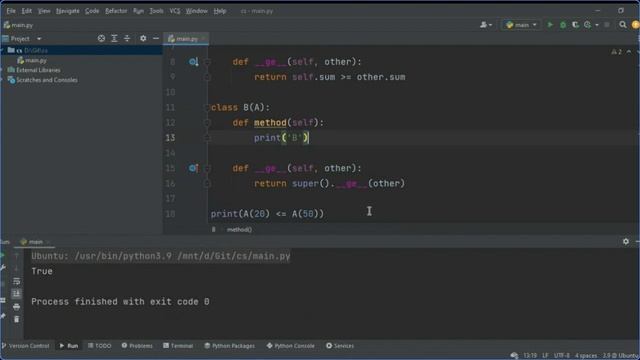The height and width of the screenshot is (360, 640).
Task: Expand all in Project panel
Action: point(114,38)
